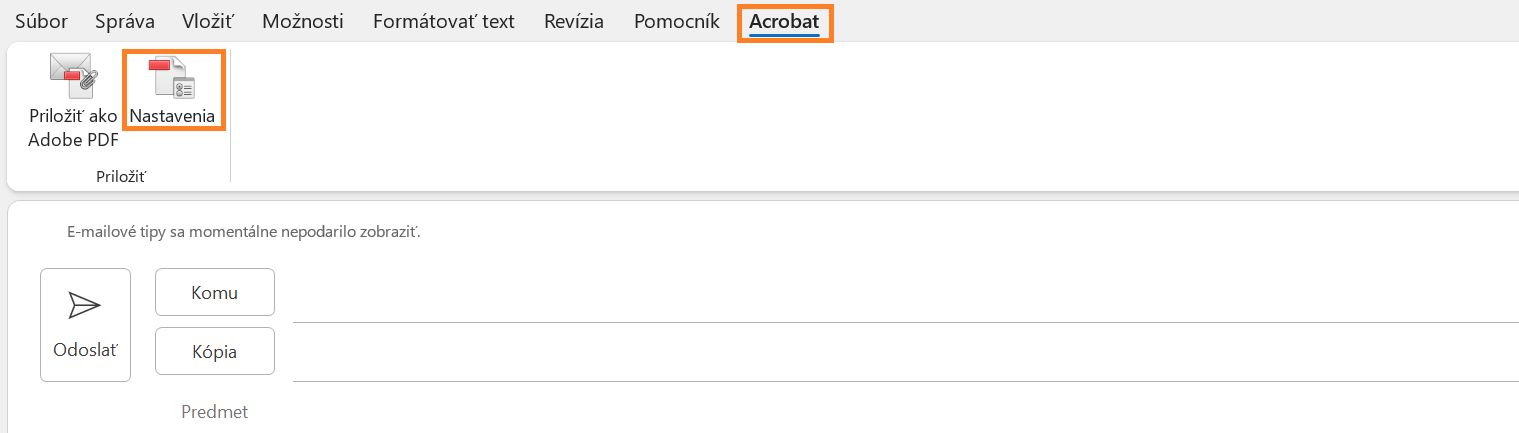
Task: Open the Súbor tab
Action: click(41, 21)
